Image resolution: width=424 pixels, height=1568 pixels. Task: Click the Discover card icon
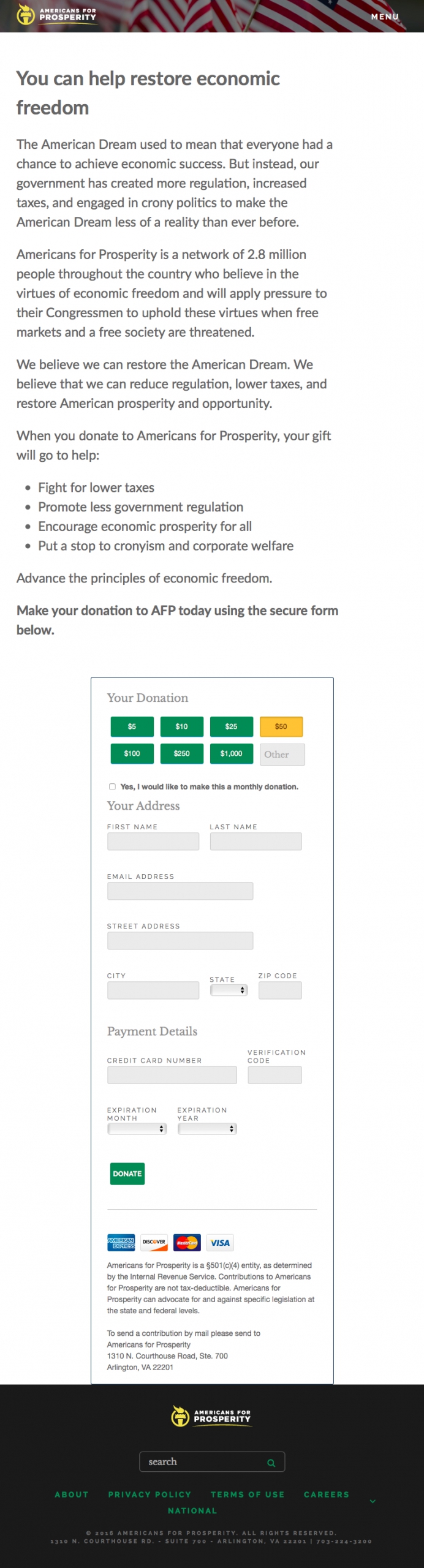pos(154,1242)
